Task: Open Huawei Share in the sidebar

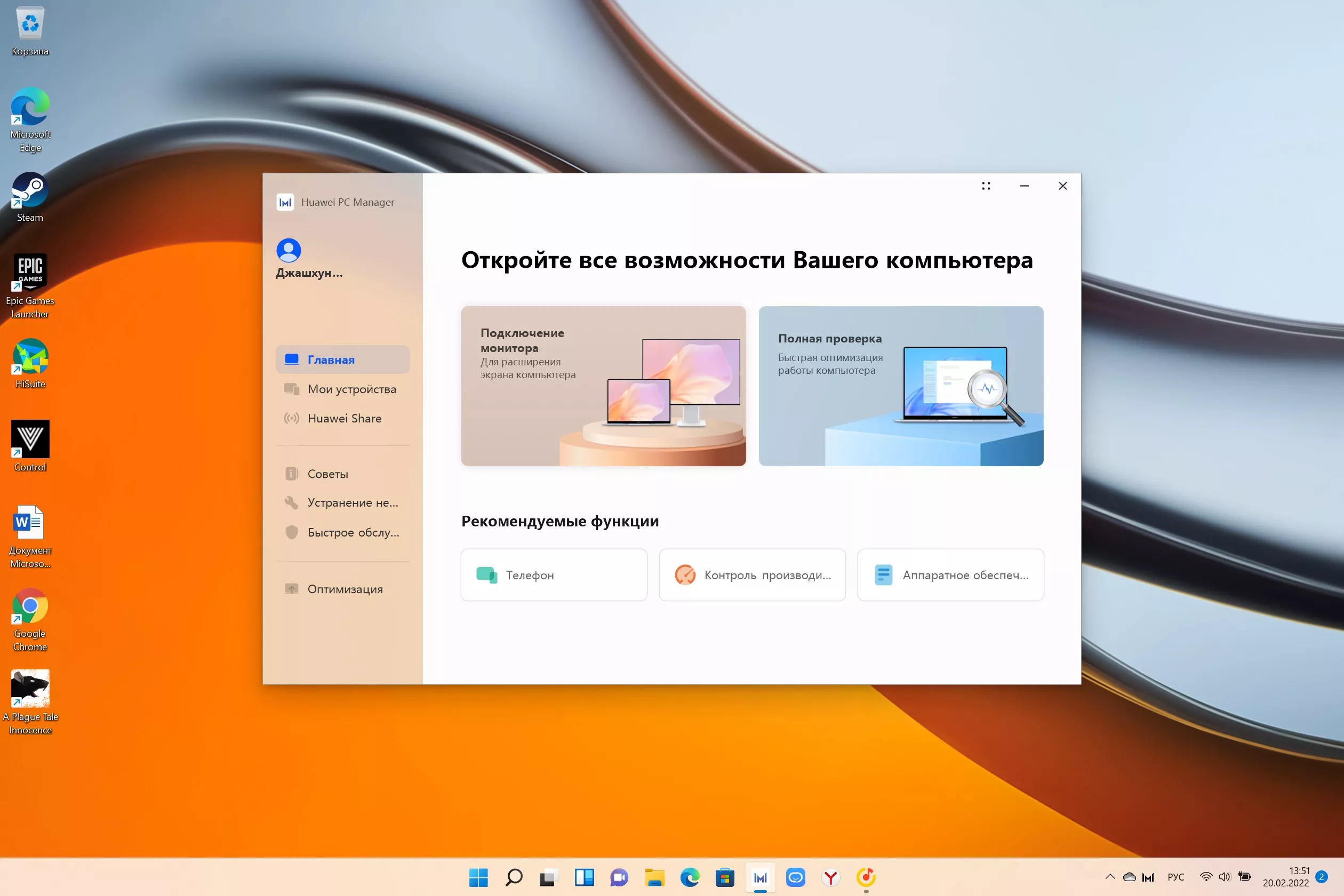Action: [343, 418]
